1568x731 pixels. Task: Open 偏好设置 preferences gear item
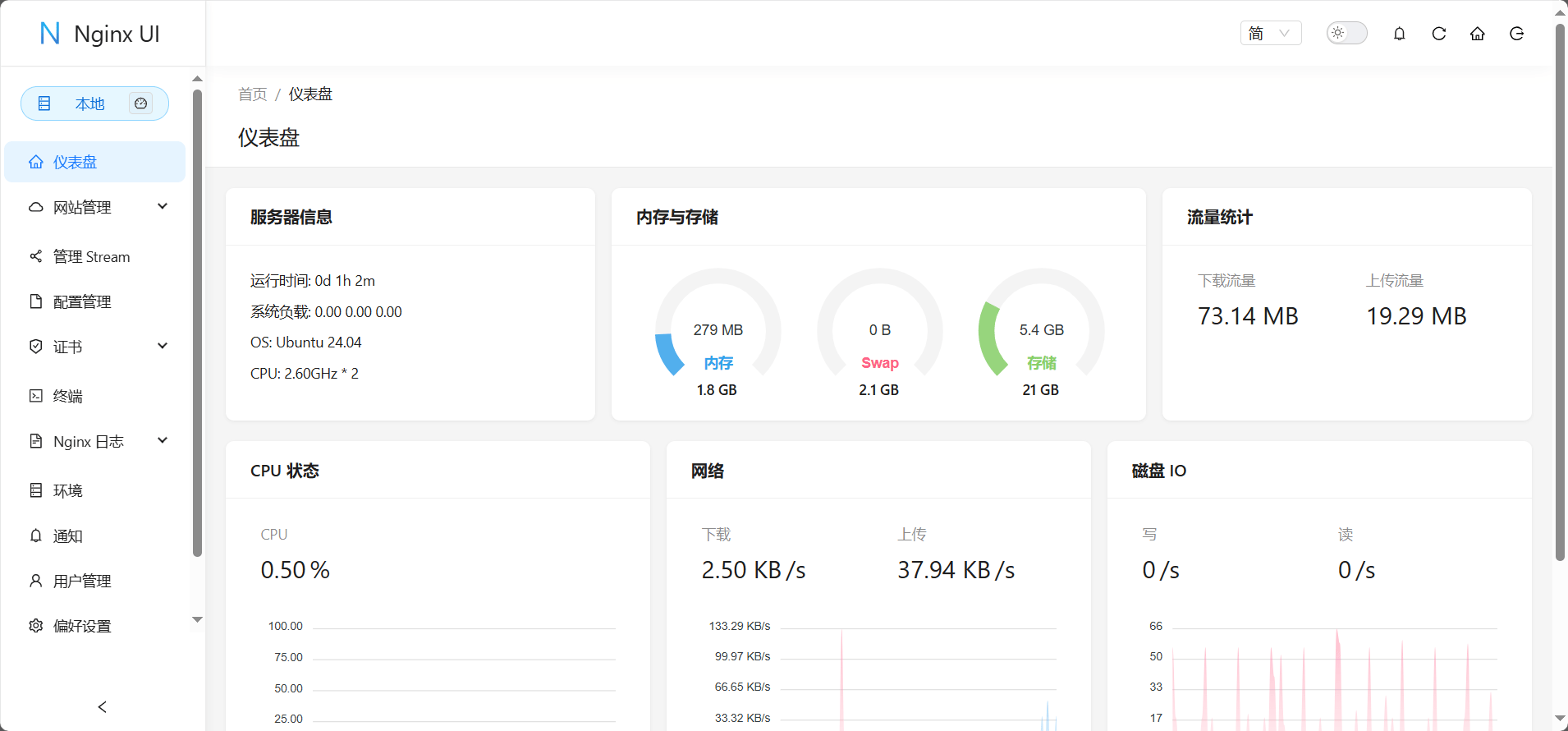[82, 626]
